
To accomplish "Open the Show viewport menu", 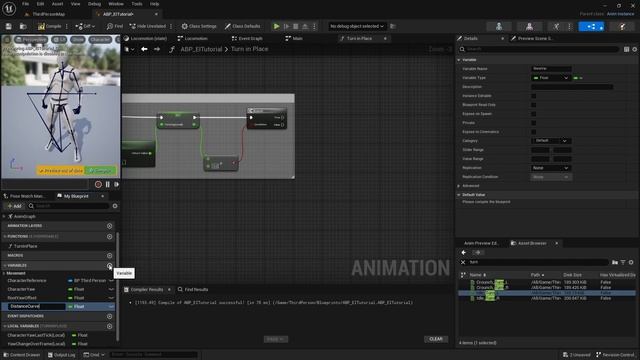I will click(x=77, y=40).
